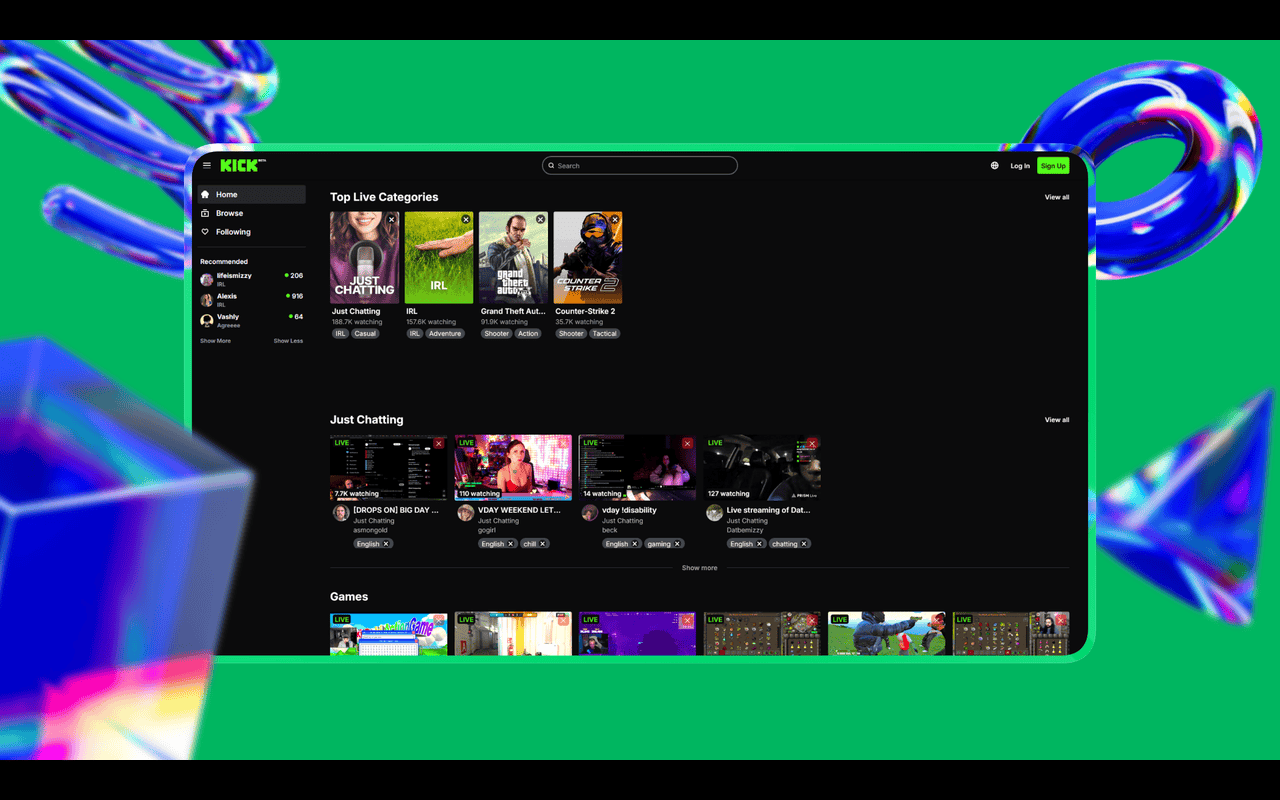Expand Recommended list with Show More
Screen dimensions: 1280x800
pyautogui.click(x=215, y=341)
